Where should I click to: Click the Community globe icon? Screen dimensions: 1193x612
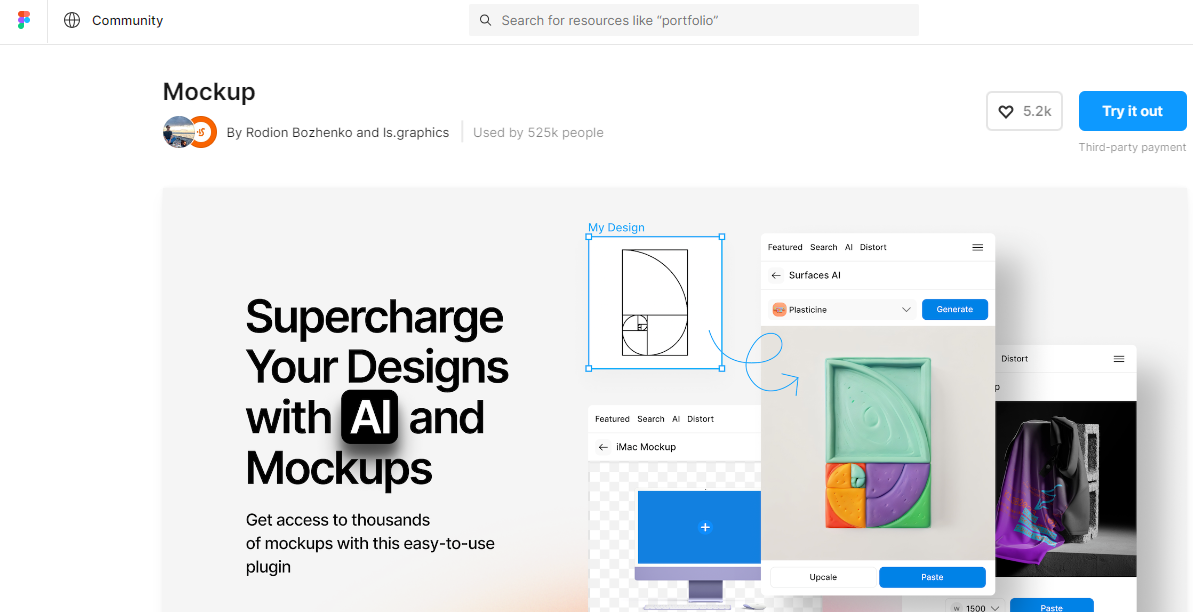[72, 20]
